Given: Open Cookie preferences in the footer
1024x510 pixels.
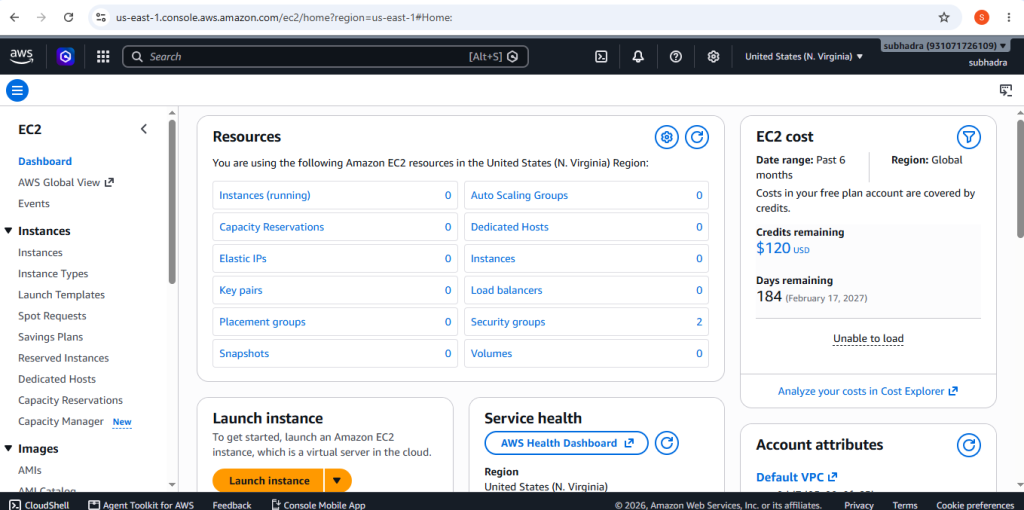Looking at the screenshot, I should click(976, 505).
